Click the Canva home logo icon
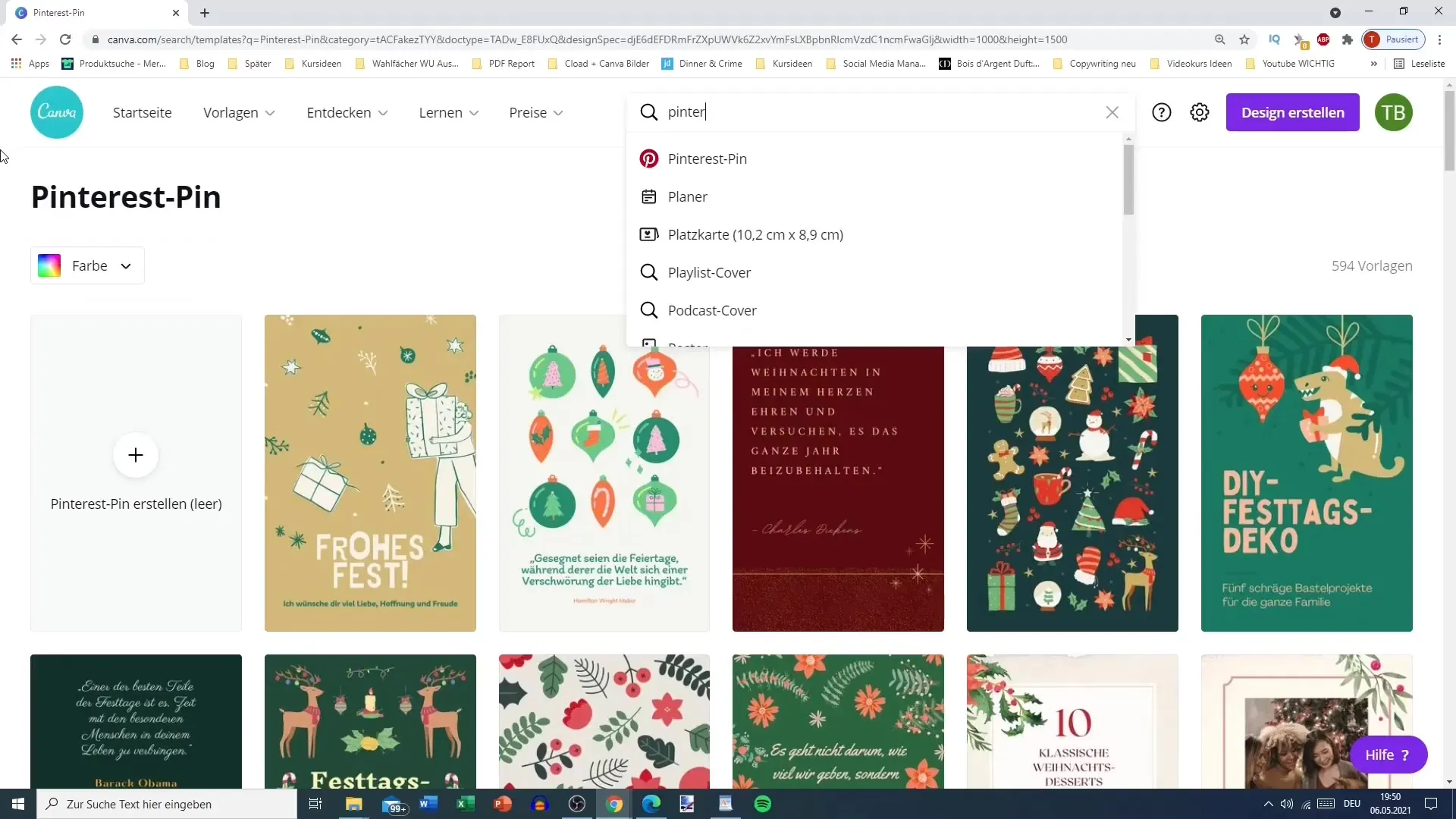Image resolution: width=1456 pixels, height=819 pixels. click(x=56, y=112)
